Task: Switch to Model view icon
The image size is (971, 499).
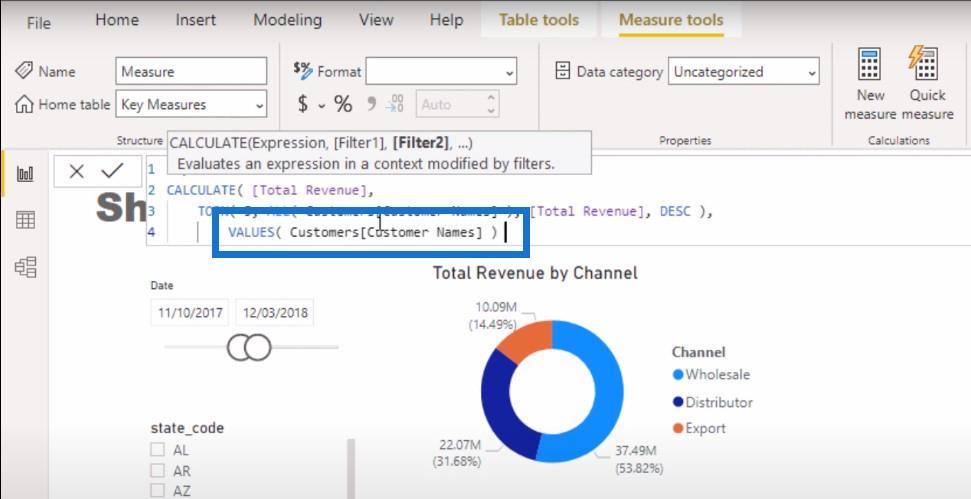Action: click(25, 267)
